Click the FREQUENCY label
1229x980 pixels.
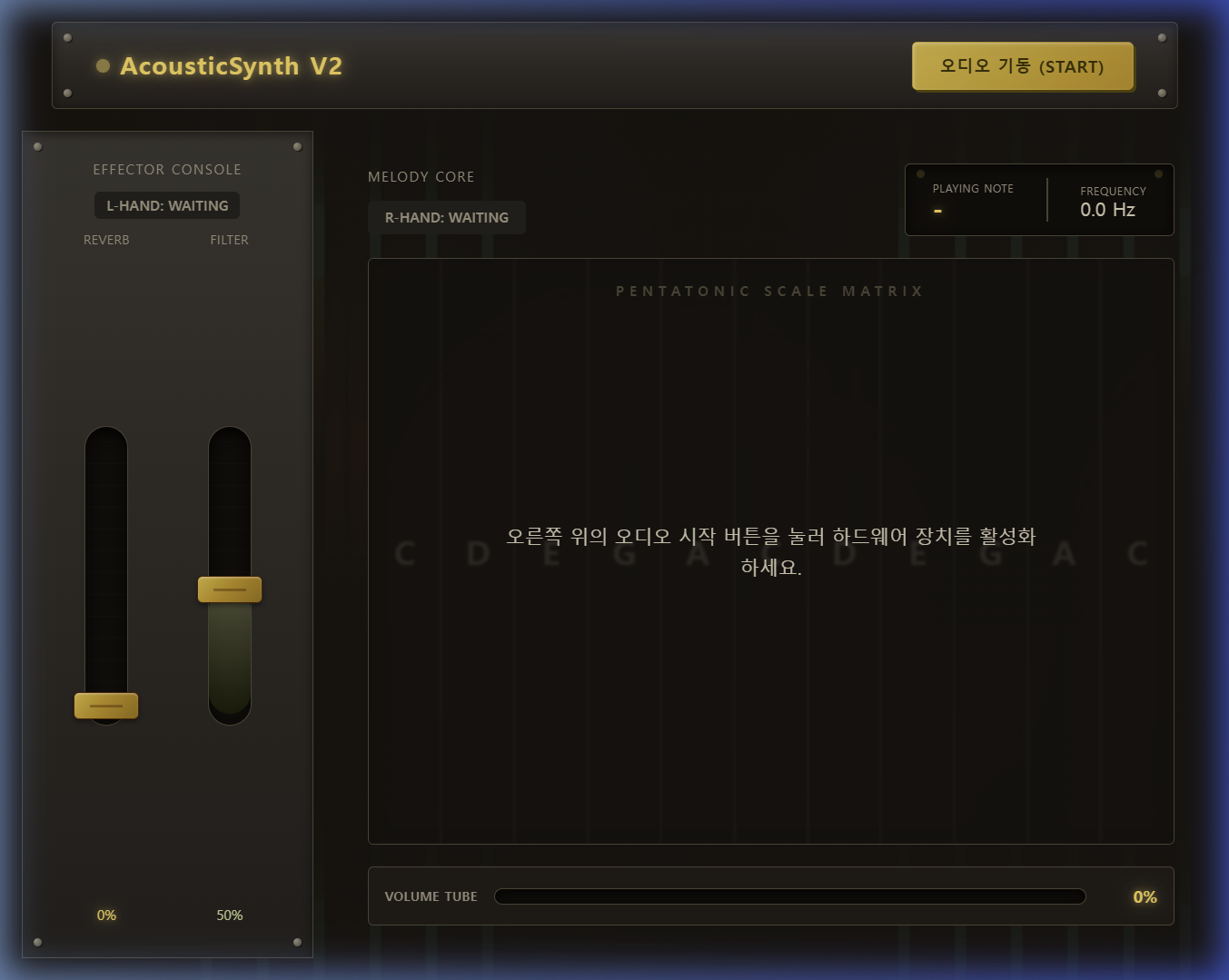(x=1113, y=191)
